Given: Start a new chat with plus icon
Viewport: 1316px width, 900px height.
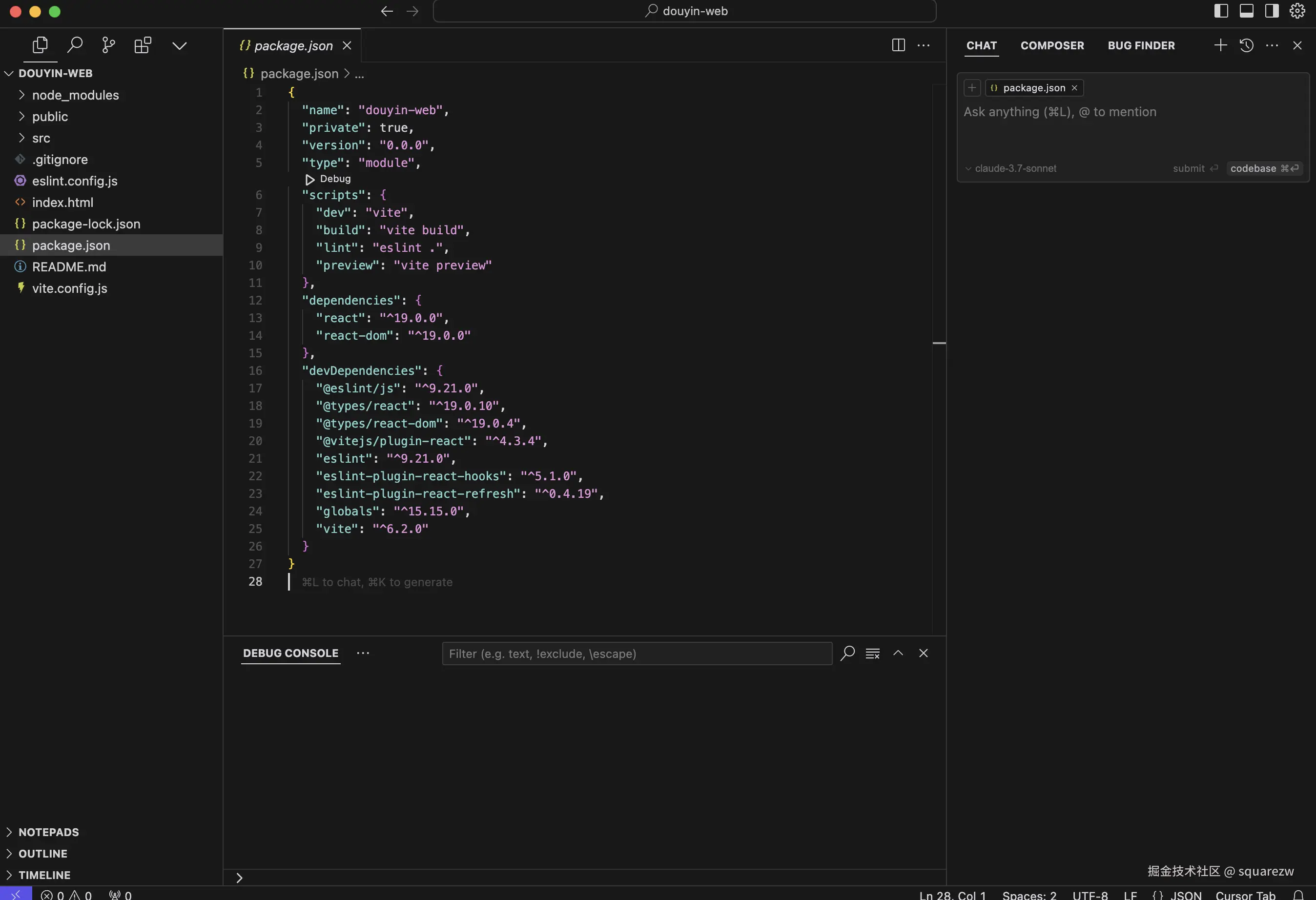Looking at the screenshot, I should point(1220,45).
